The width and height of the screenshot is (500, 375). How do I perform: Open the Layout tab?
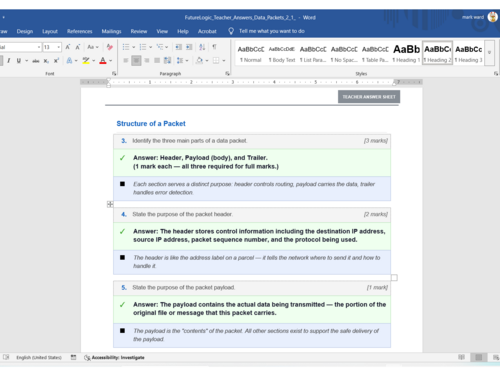click(x=50, y=31)
